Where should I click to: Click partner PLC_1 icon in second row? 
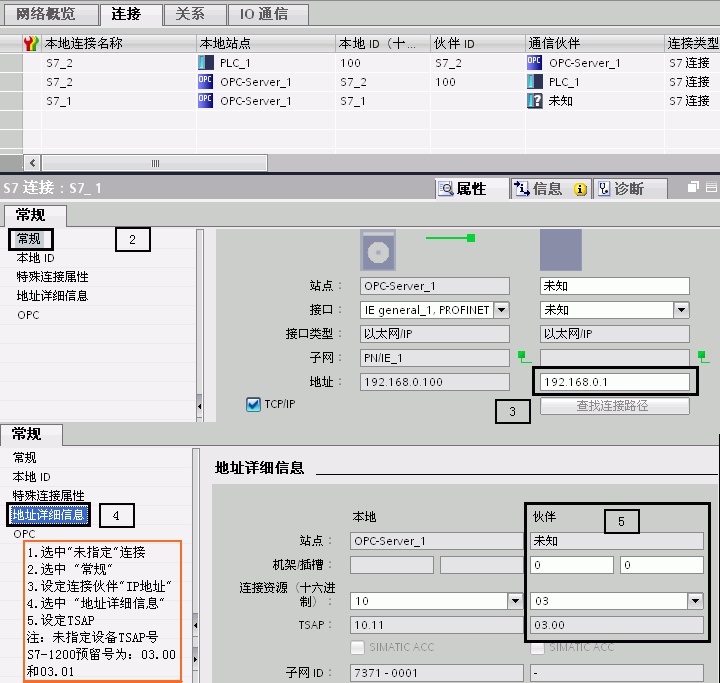click(534, 82)
